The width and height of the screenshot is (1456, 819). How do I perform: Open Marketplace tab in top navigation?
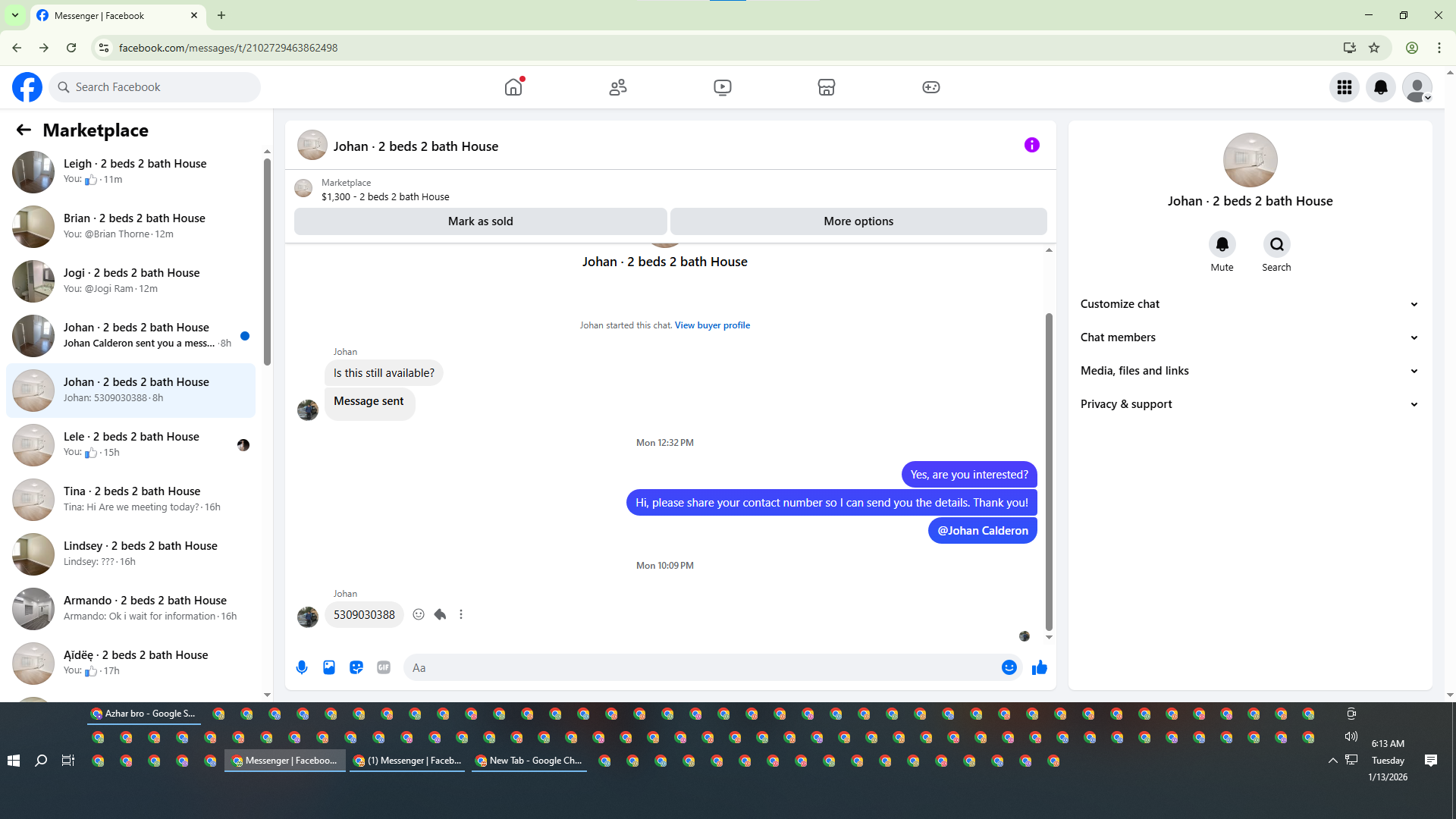[x=827, y=87]
